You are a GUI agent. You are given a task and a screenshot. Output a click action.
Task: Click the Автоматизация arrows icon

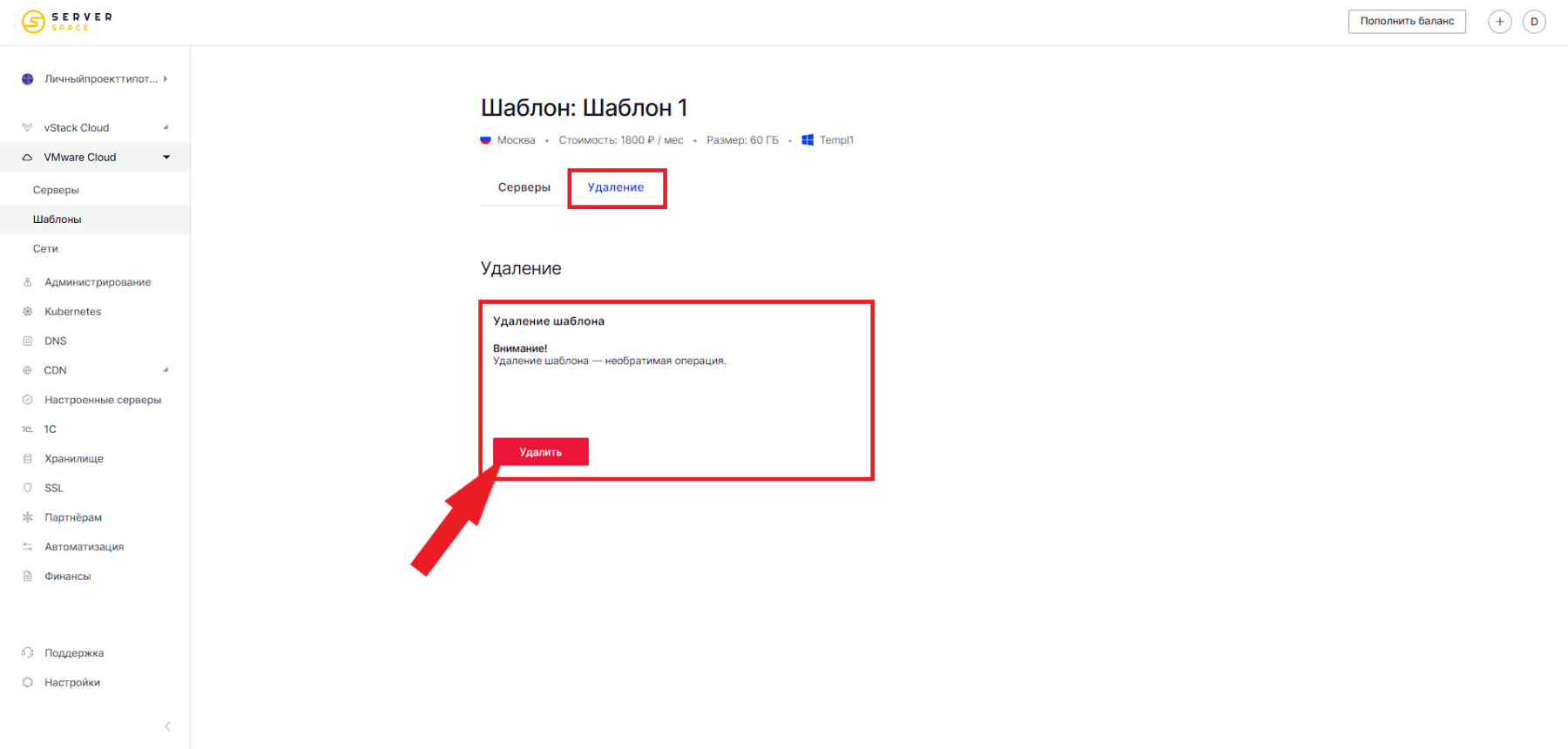[27, 547]
